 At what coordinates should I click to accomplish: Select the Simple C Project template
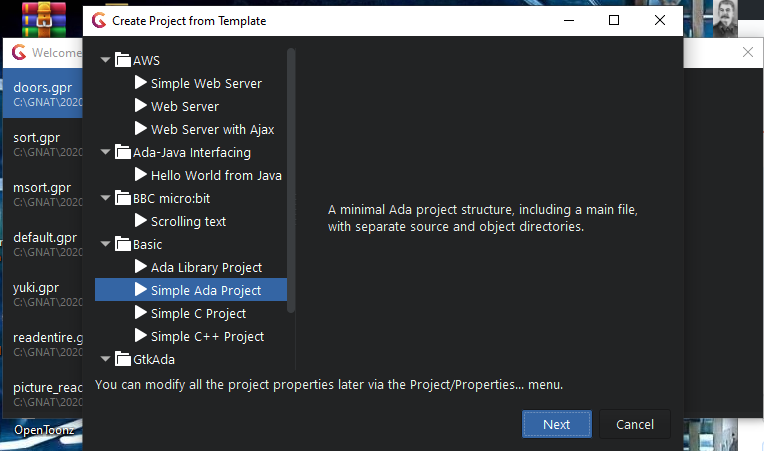click(x=198, y=313)
